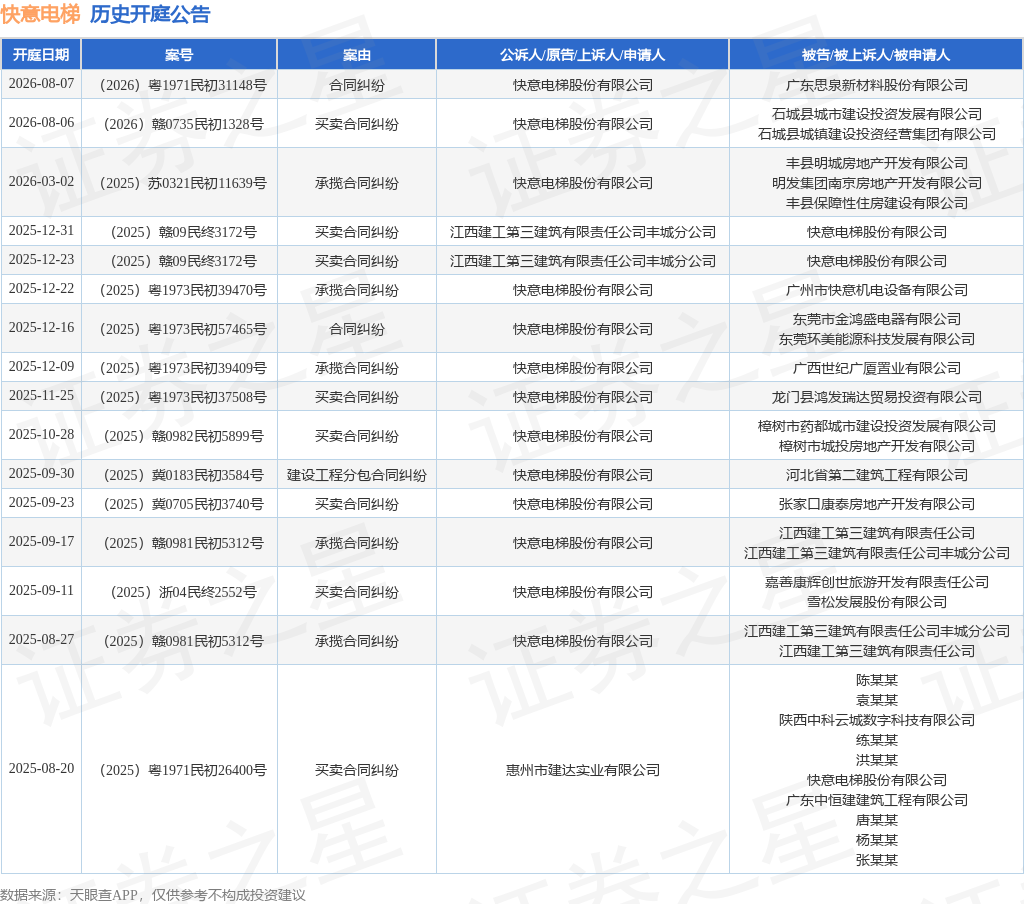Select case number (2026)粤1971民初31148号
The width and height of the screenshot is (1024, 904).
coord(183,85)
